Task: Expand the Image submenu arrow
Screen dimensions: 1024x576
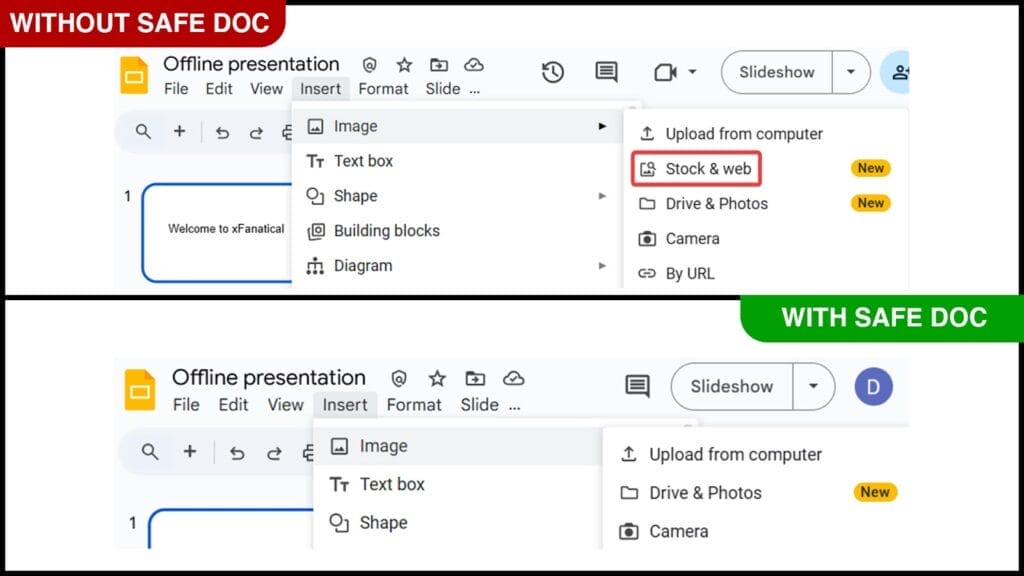Action: [602, 125]
